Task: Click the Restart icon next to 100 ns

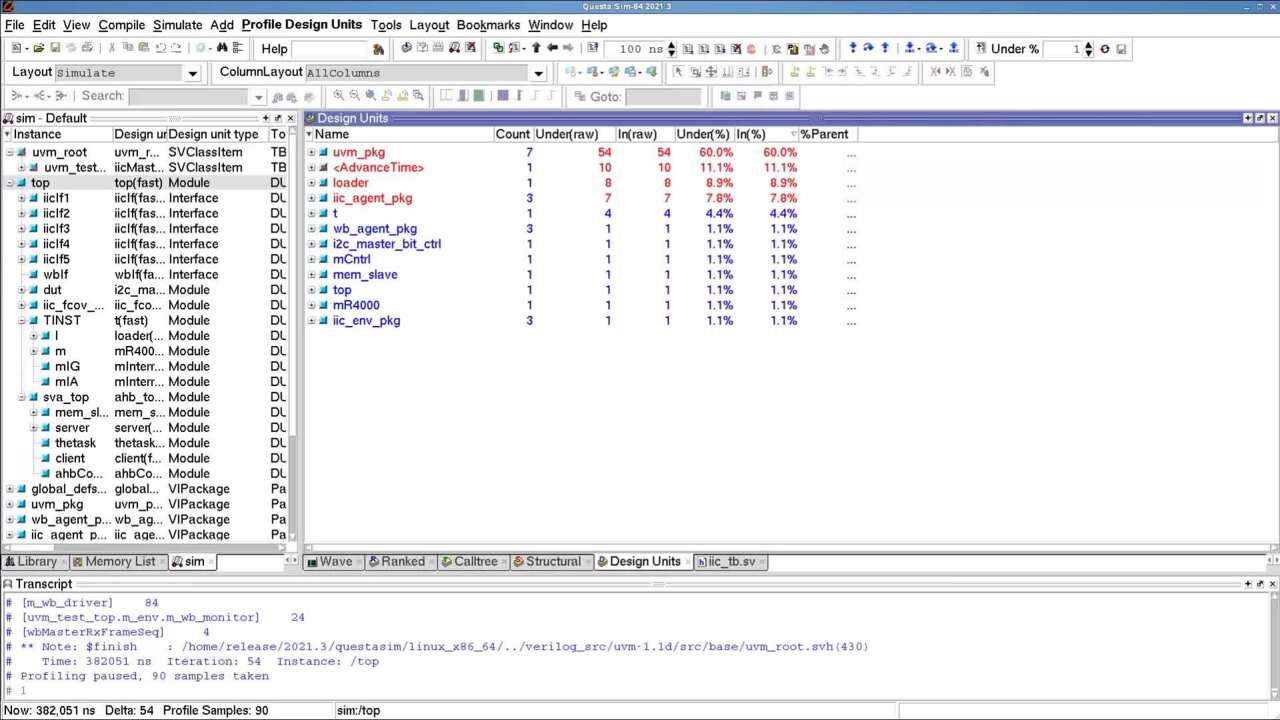Action: [593, 48]
